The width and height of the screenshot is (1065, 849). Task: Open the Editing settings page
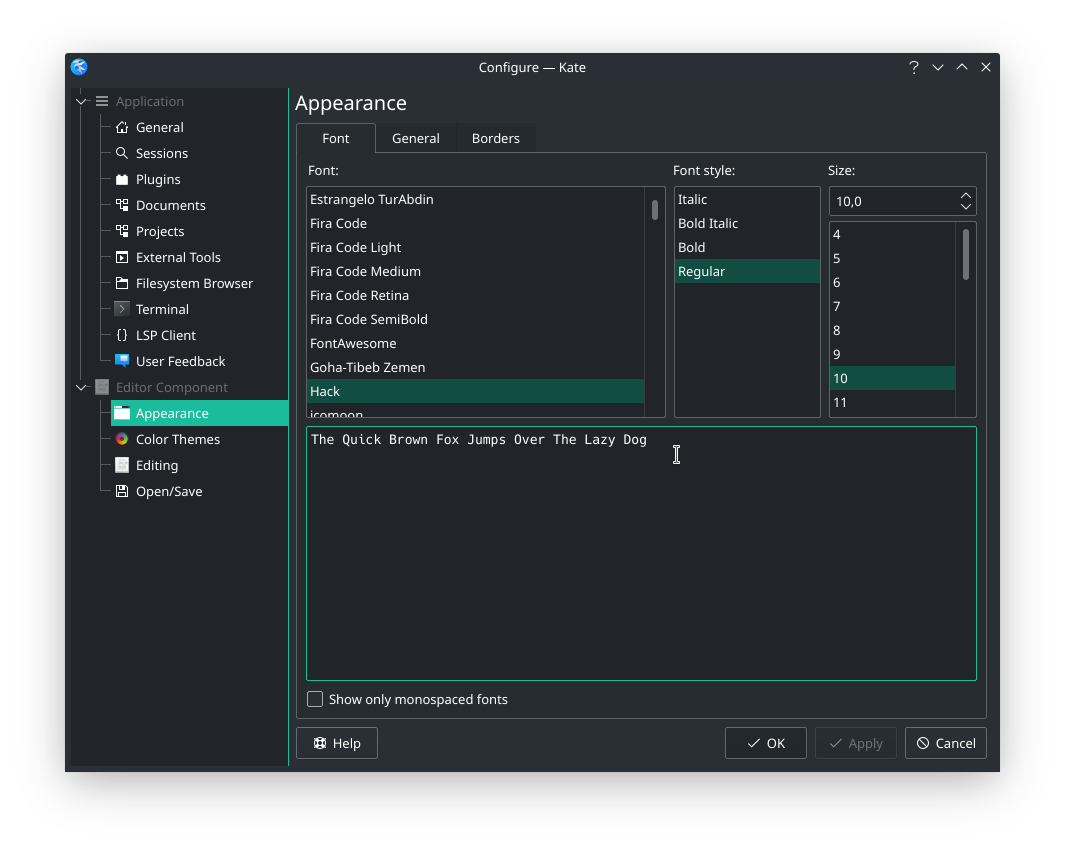[x=157, y=465]
